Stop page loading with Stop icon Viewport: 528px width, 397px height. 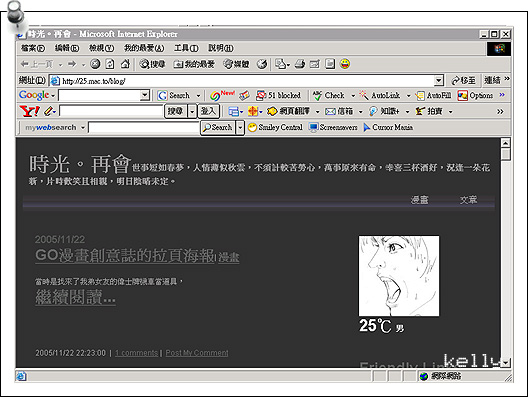point(95,64)
